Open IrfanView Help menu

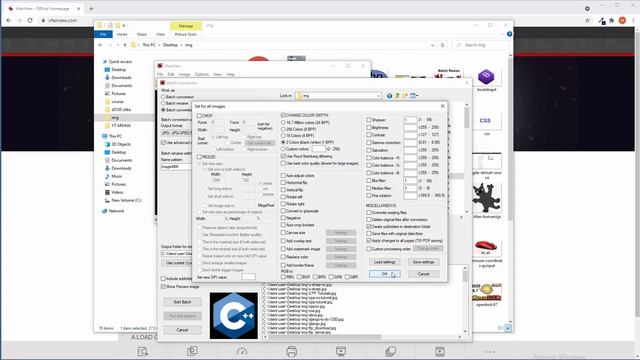click(x=230, y=75)
